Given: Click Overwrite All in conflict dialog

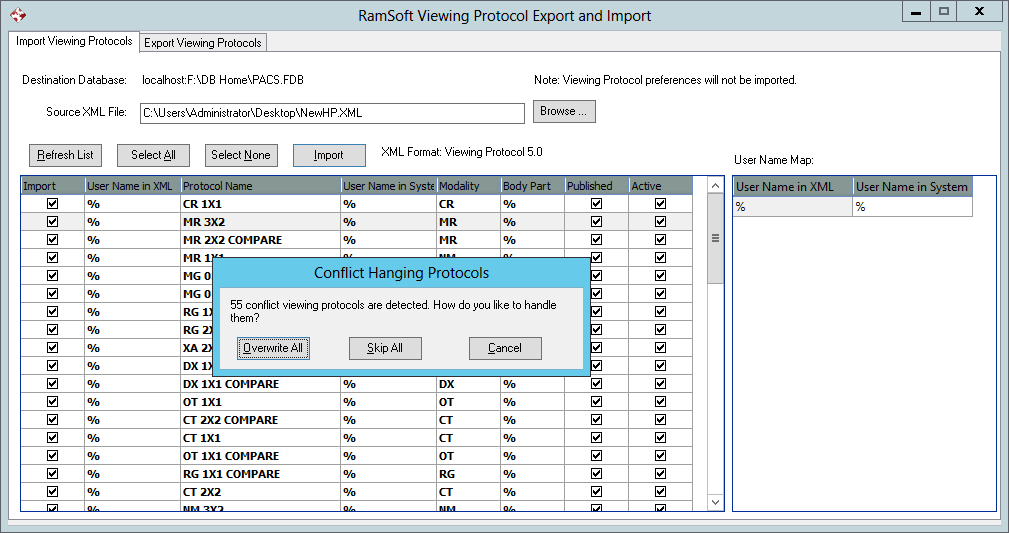Looking at the screenshot, I should coord(274,348).
